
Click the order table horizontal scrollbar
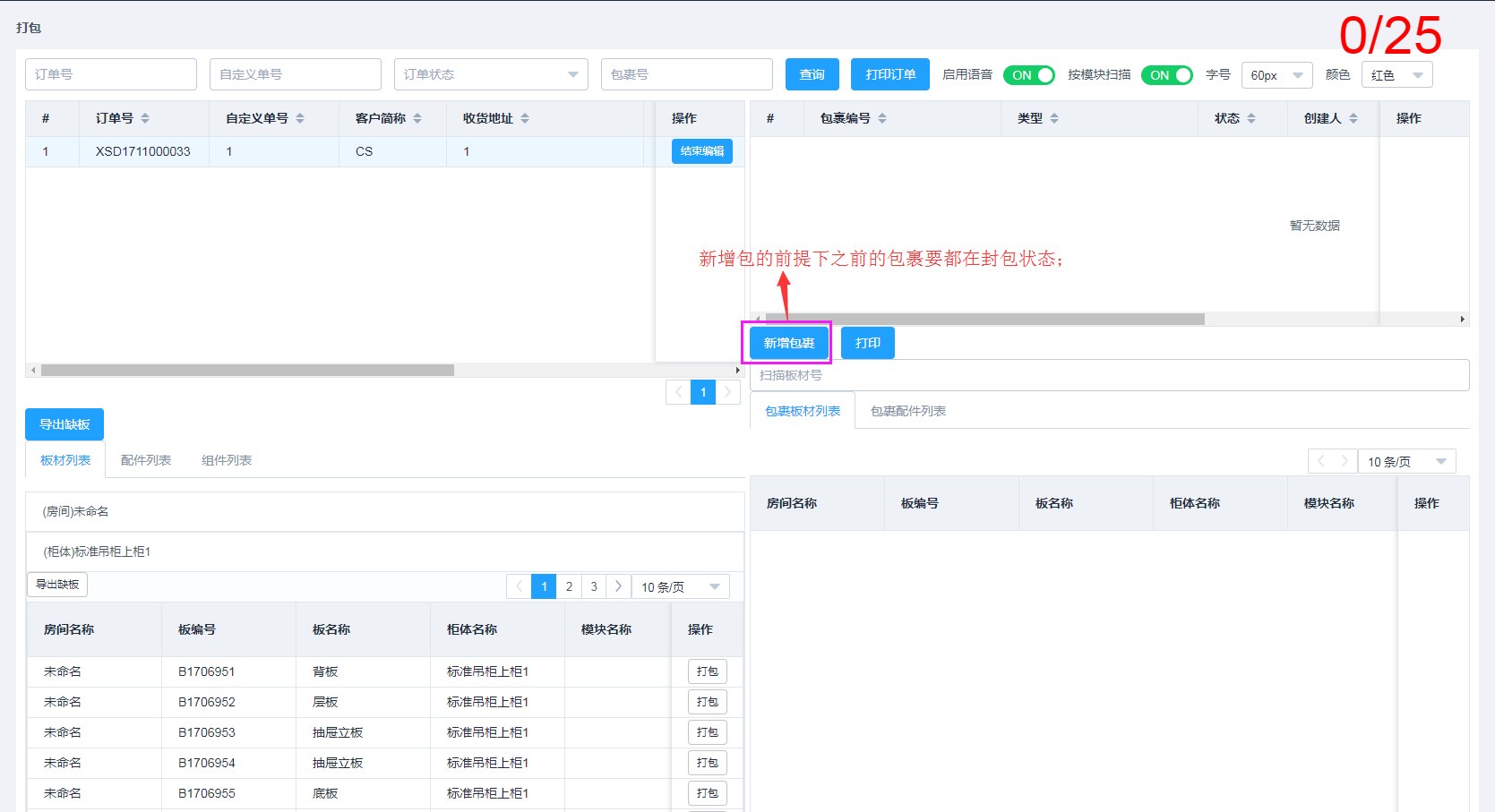coord(247,370)
